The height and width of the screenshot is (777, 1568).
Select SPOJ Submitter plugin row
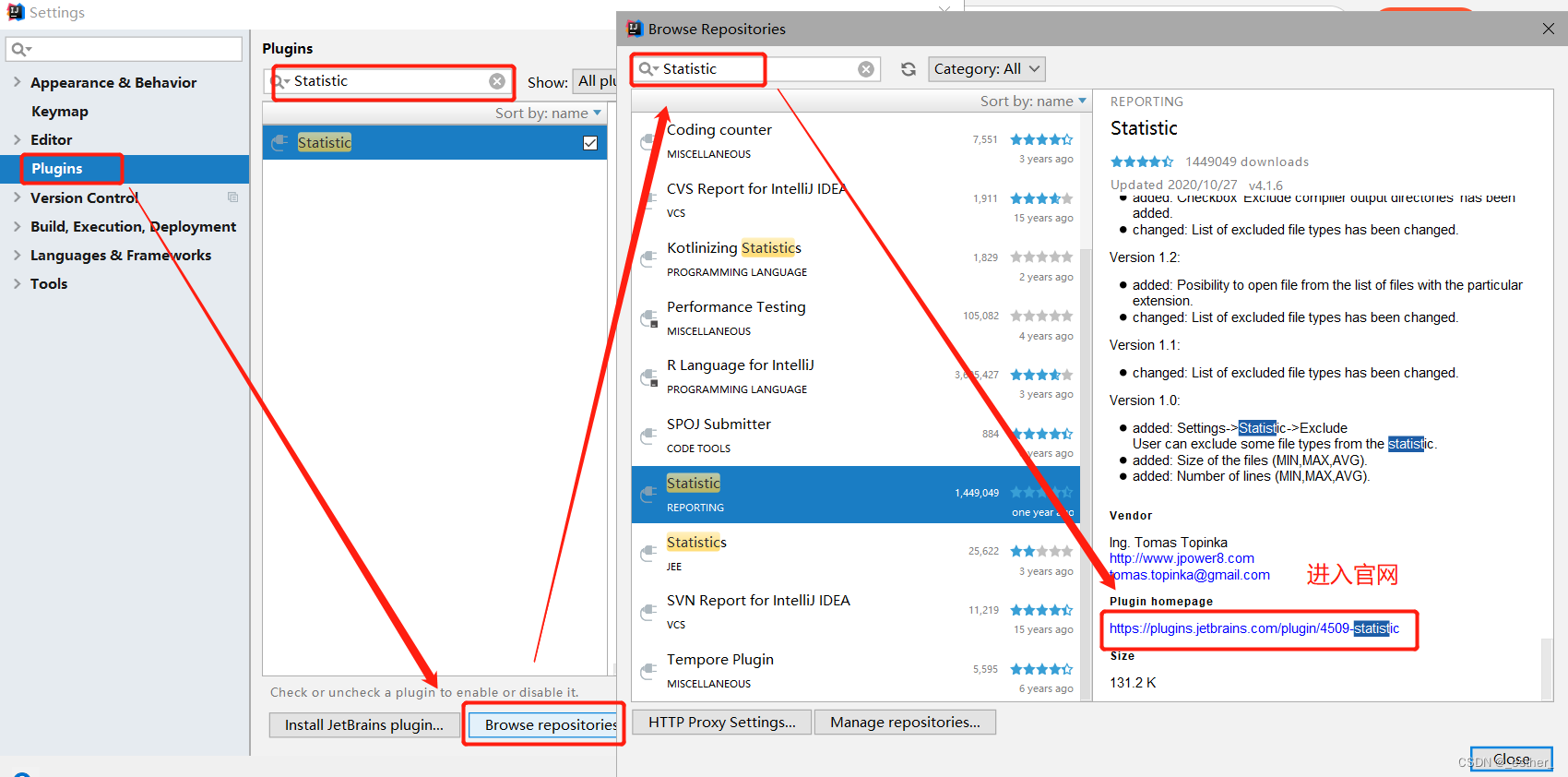pos(856,436)
